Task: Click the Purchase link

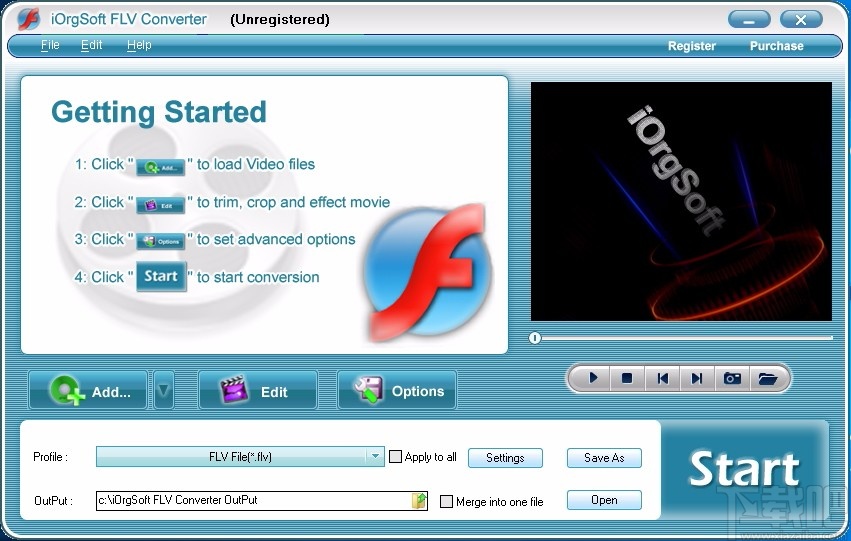Action: click(776, 46)
